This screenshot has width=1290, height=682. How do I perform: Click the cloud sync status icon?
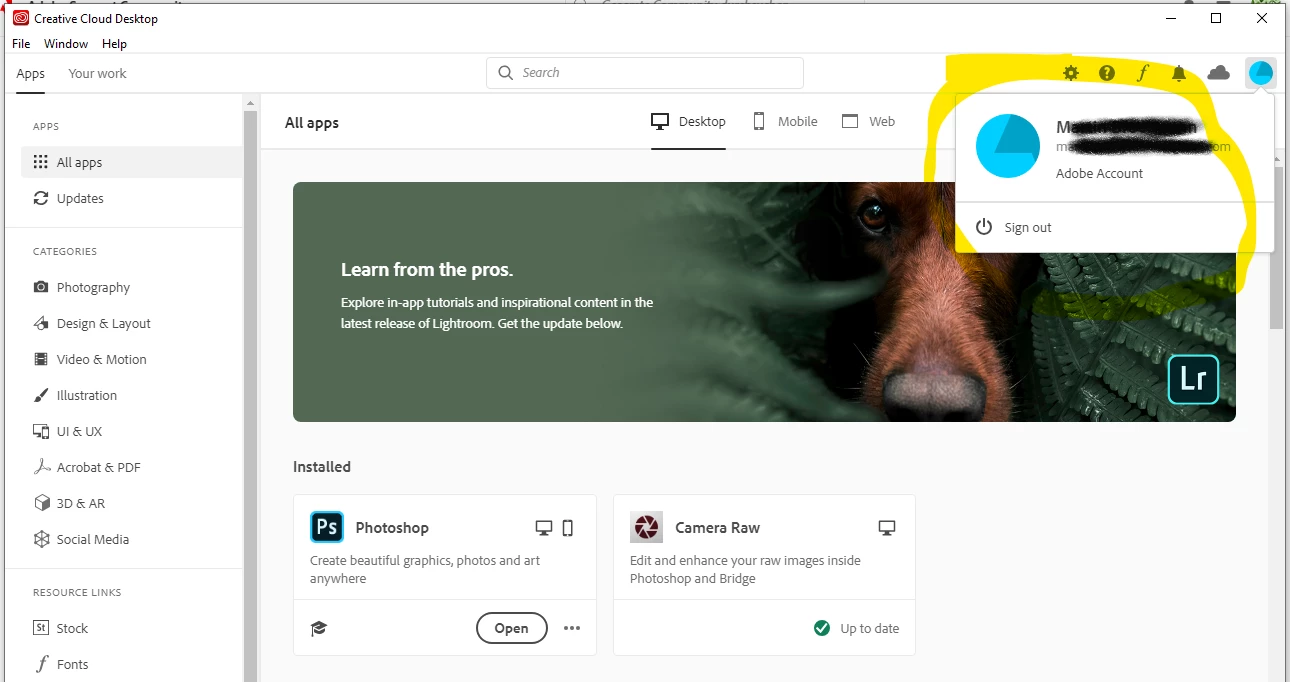(x=1218, y=72)
